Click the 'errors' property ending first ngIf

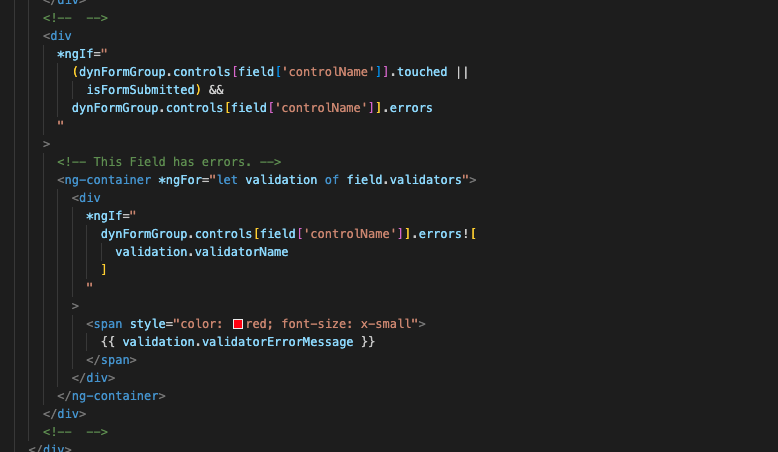(411, 108)
